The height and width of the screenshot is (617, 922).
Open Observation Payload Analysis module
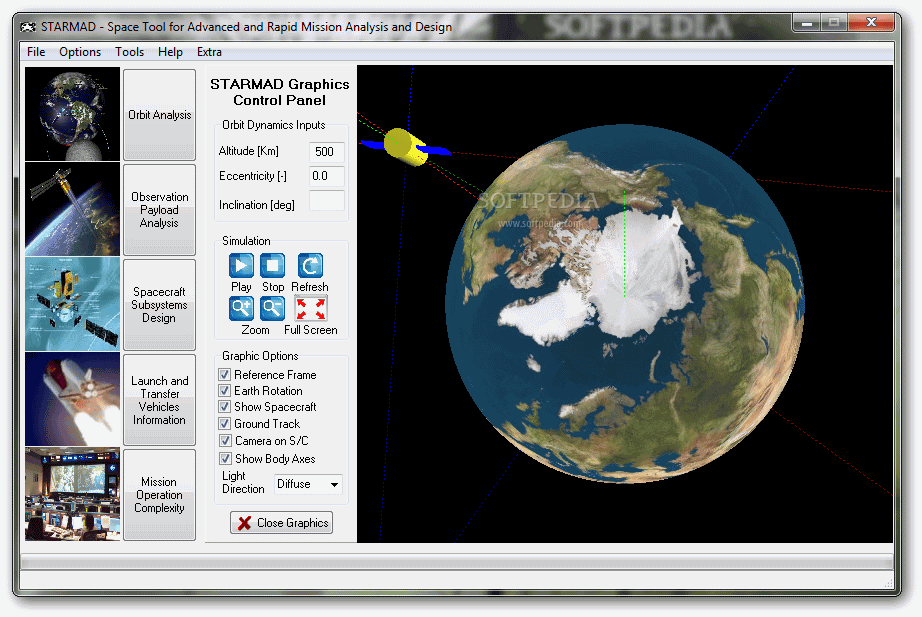coord(159,210)
